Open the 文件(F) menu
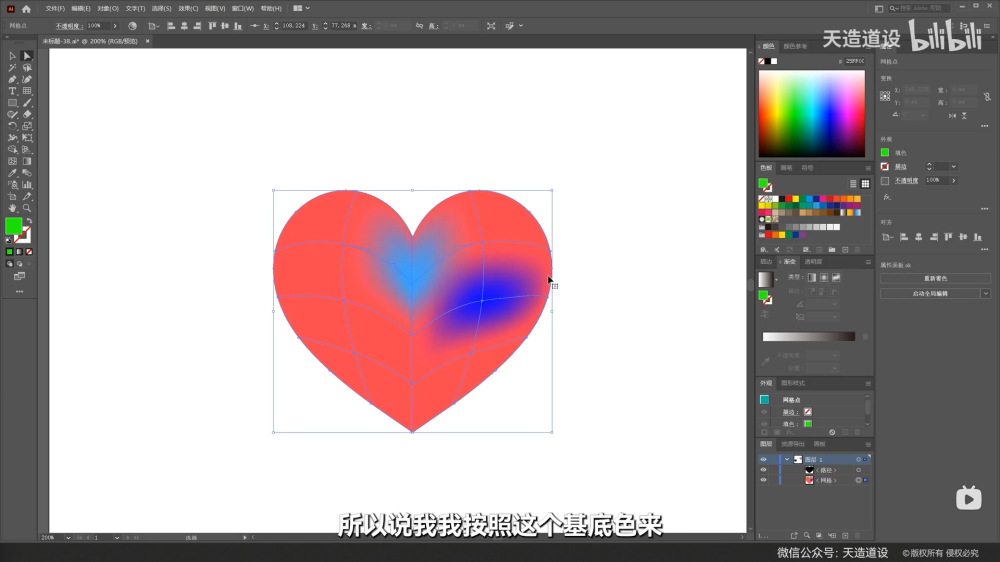Viewport: 1000px width, 562px height. click(55, 9)
